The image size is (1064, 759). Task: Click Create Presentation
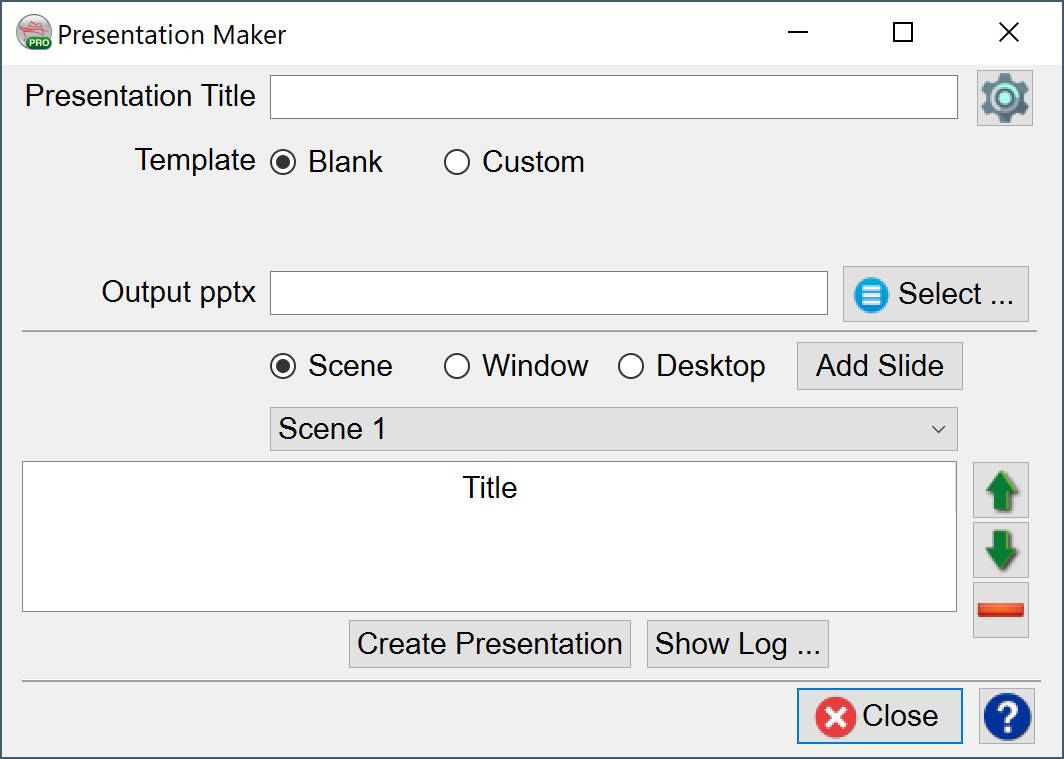[x=489, y=644]
